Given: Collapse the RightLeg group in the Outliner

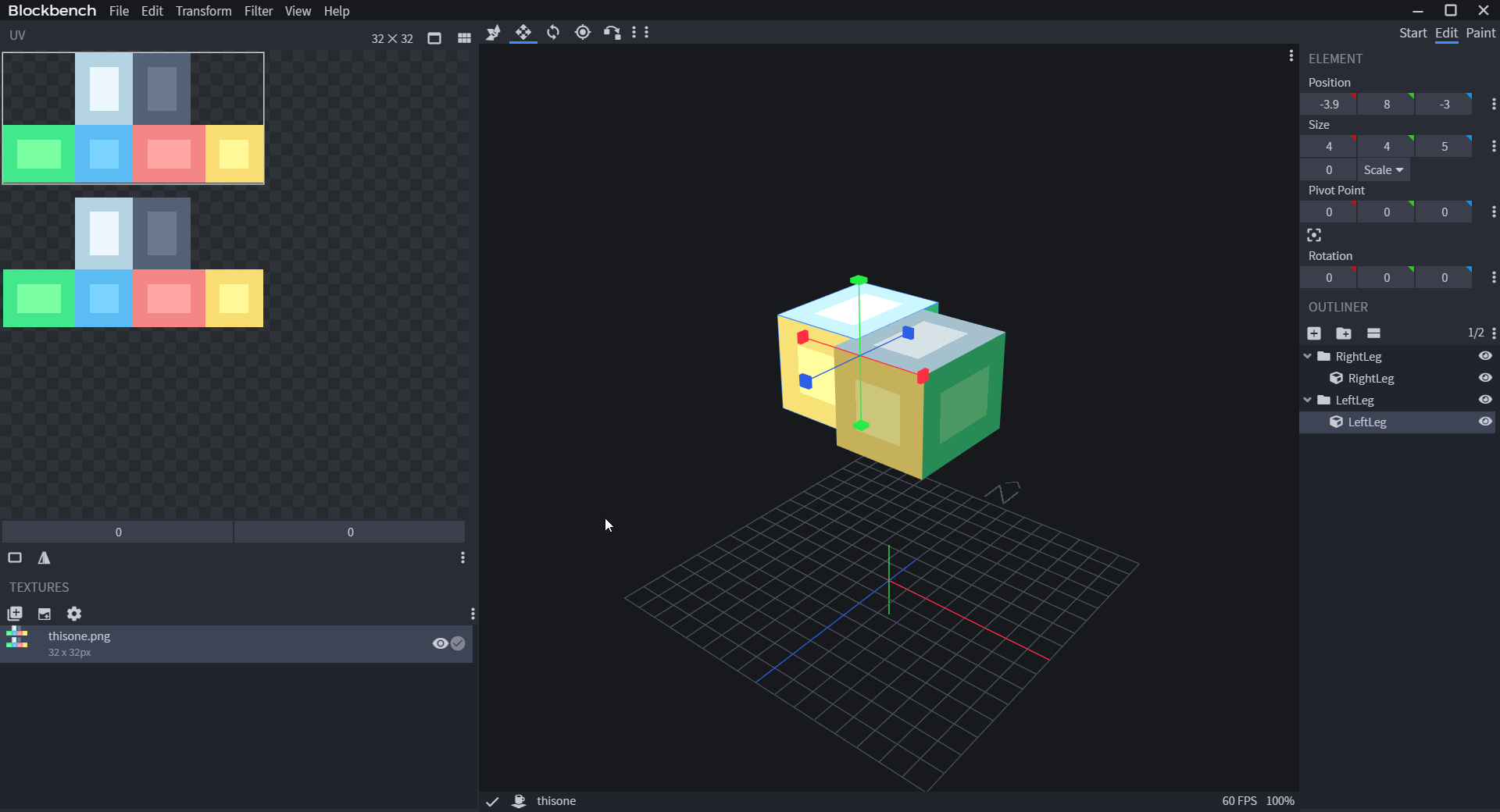Looking at the screenshot, I should (x=1306, y=356).
